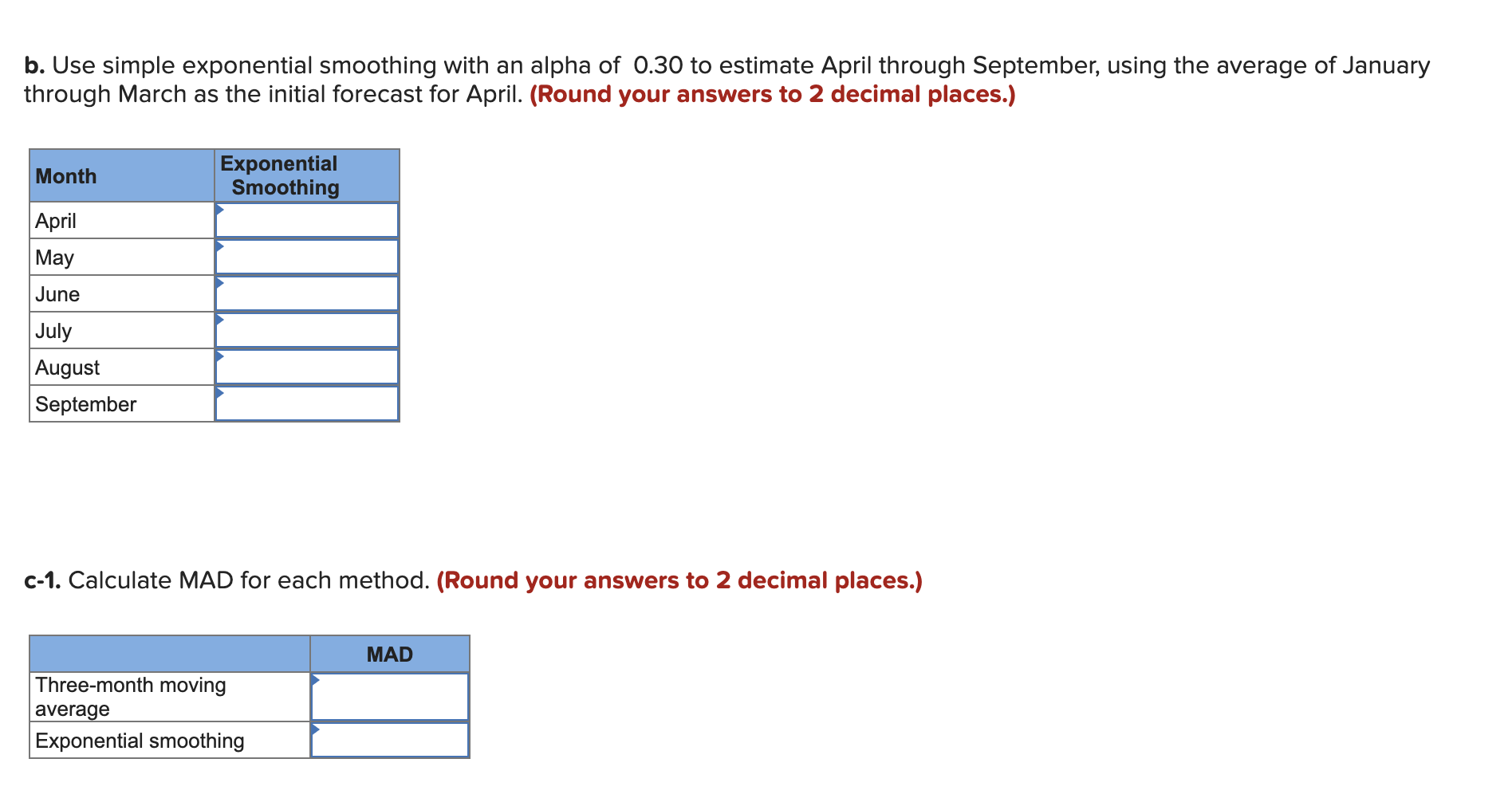1512x802 pixels.
Task: Click the blue marker on the exponential smoothing MAD cell
Action: (314, 727)
